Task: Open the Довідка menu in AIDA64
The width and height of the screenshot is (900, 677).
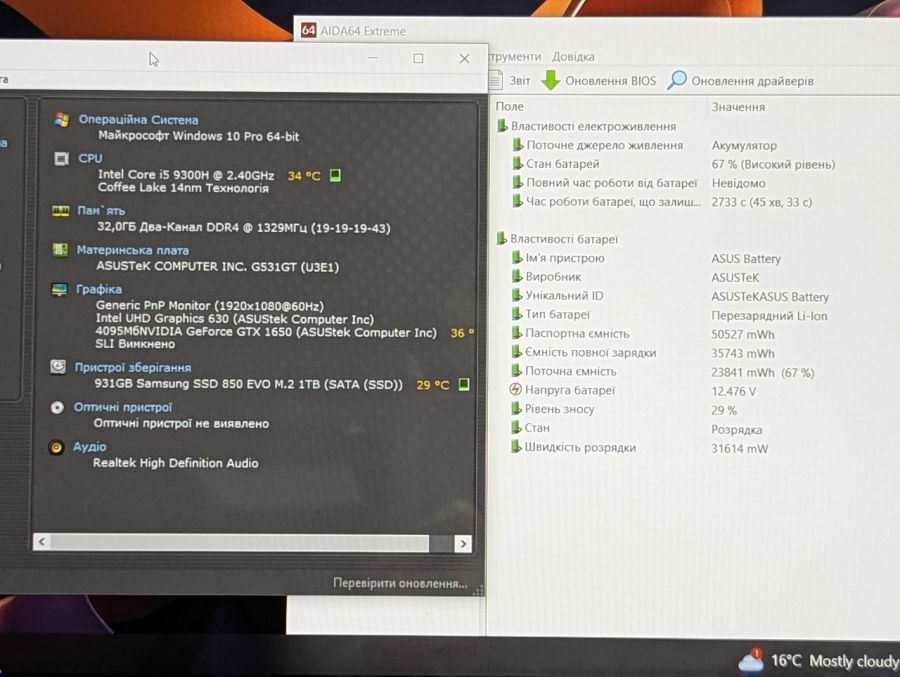Action: click(573, 57)
